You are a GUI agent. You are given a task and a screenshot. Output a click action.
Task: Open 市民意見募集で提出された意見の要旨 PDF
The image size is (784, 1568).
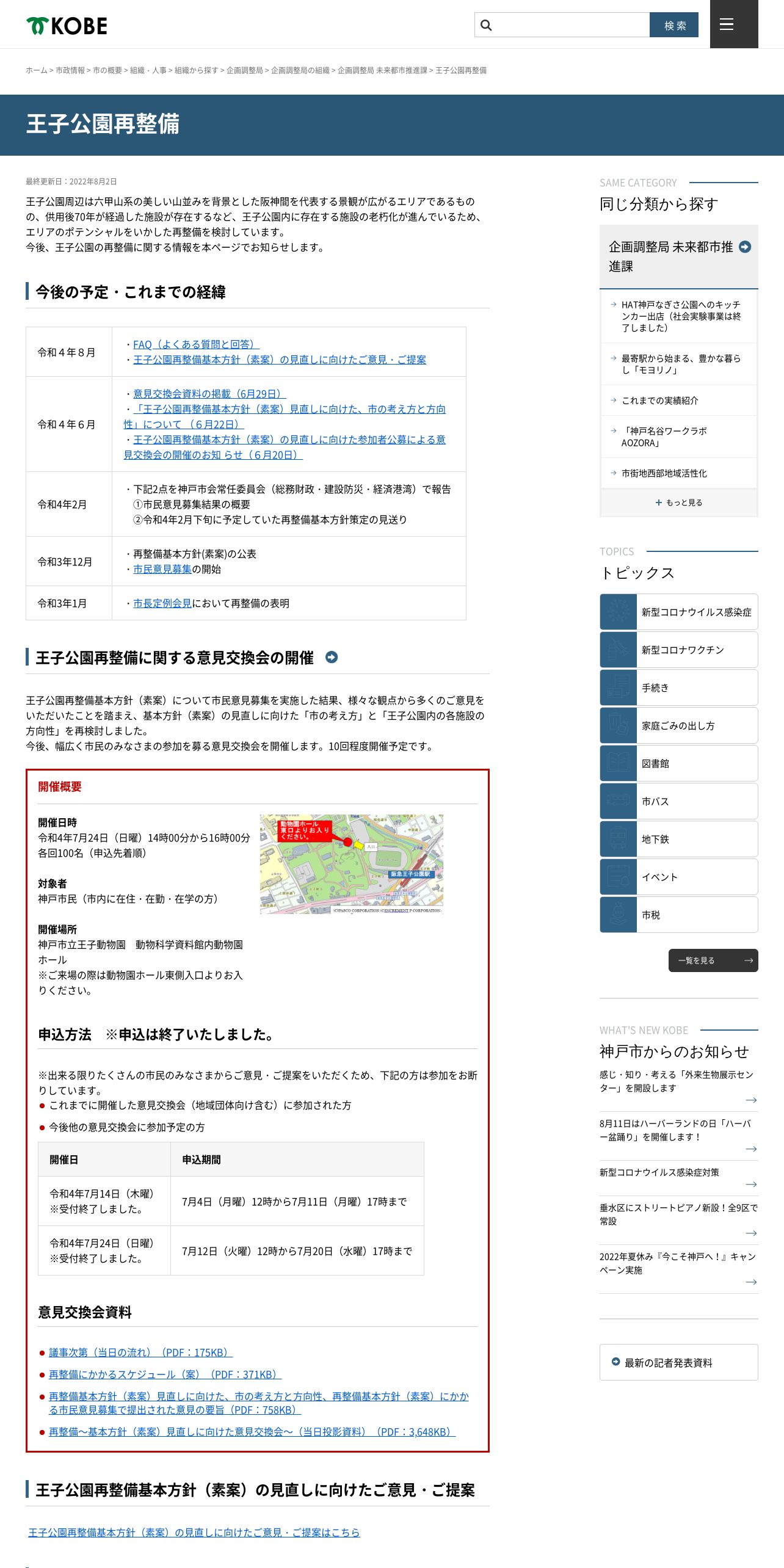259,1403
